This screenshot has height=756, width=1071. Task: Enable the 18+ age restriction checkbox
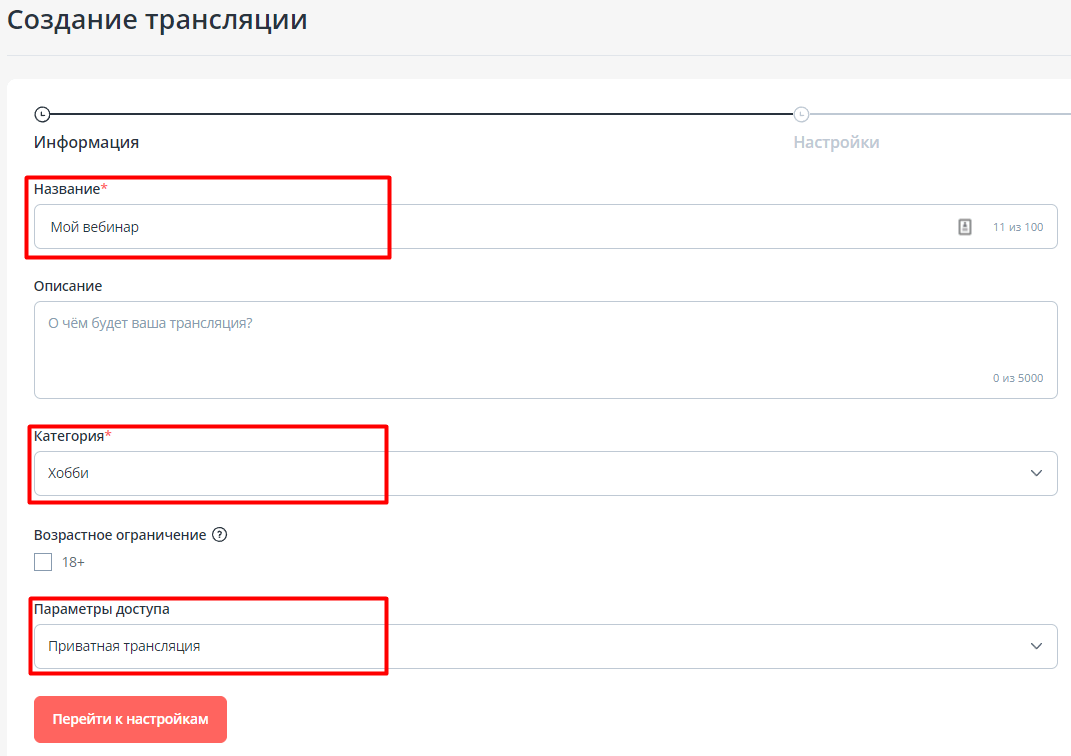pyautogui.click(x=43, y=562)
